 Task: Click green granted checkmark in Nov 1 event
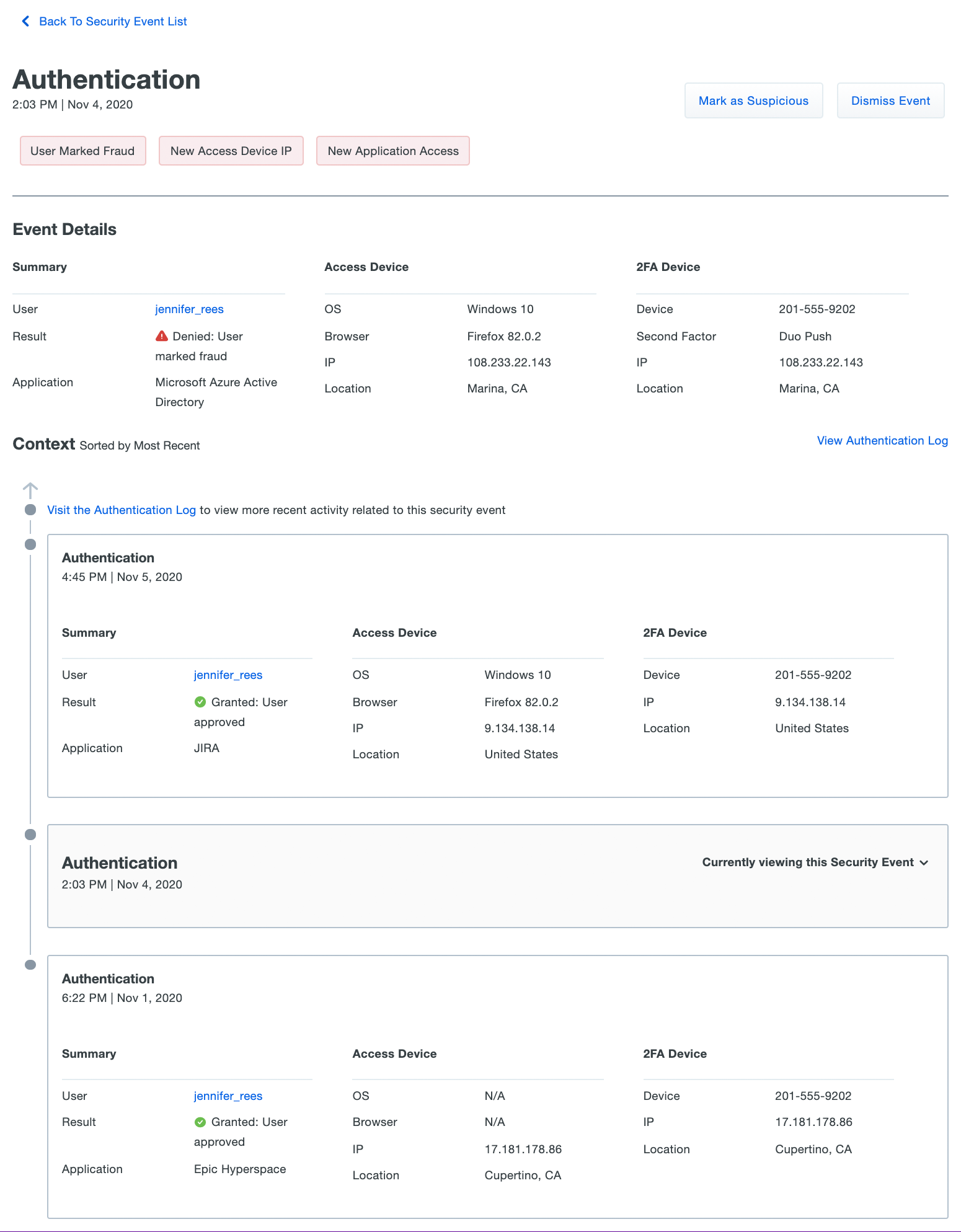(200, 1122)
